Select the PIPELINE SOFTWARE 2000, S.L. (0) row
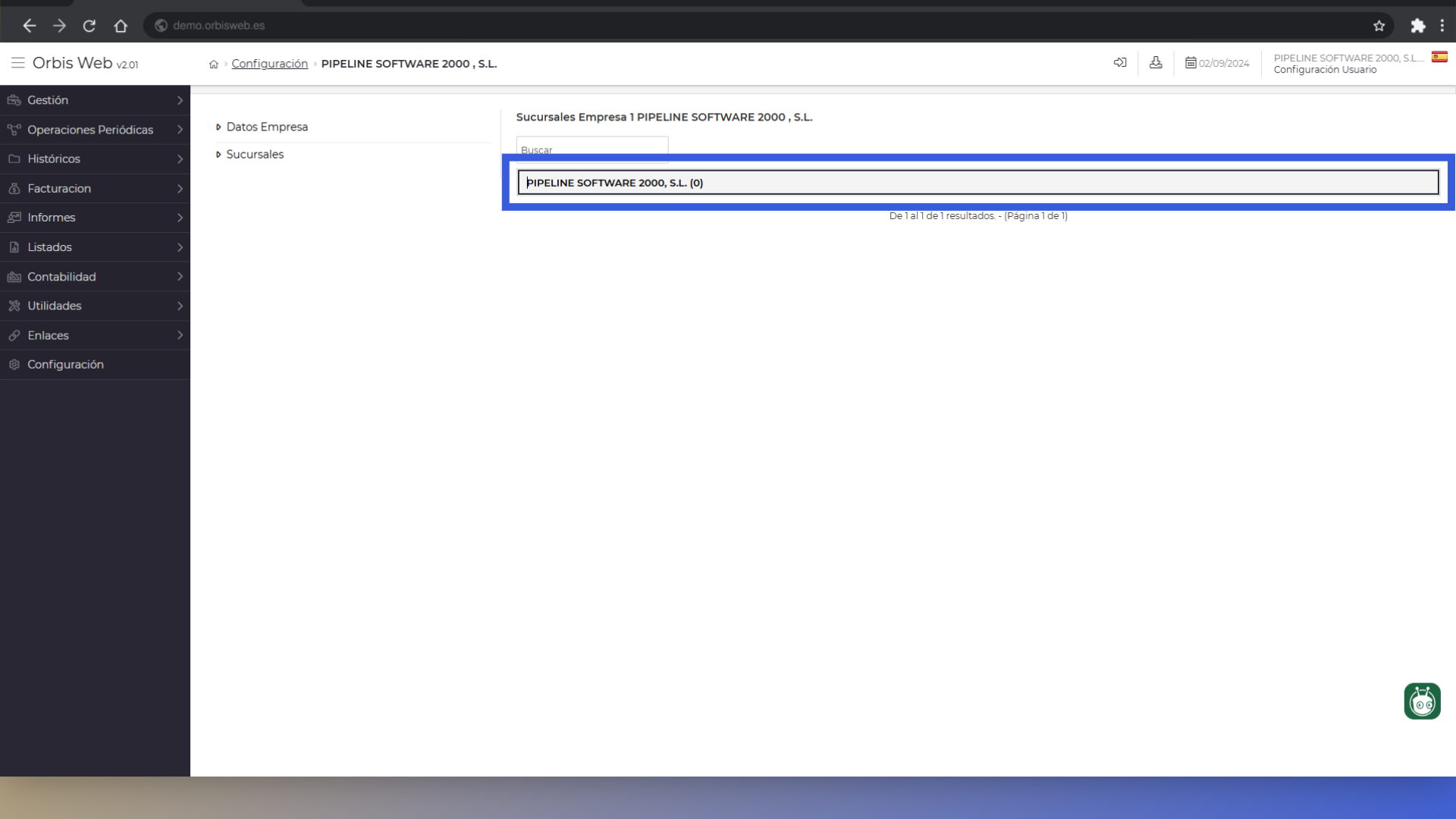Screen dimensions: 1456x819 [x=977, y=183]
